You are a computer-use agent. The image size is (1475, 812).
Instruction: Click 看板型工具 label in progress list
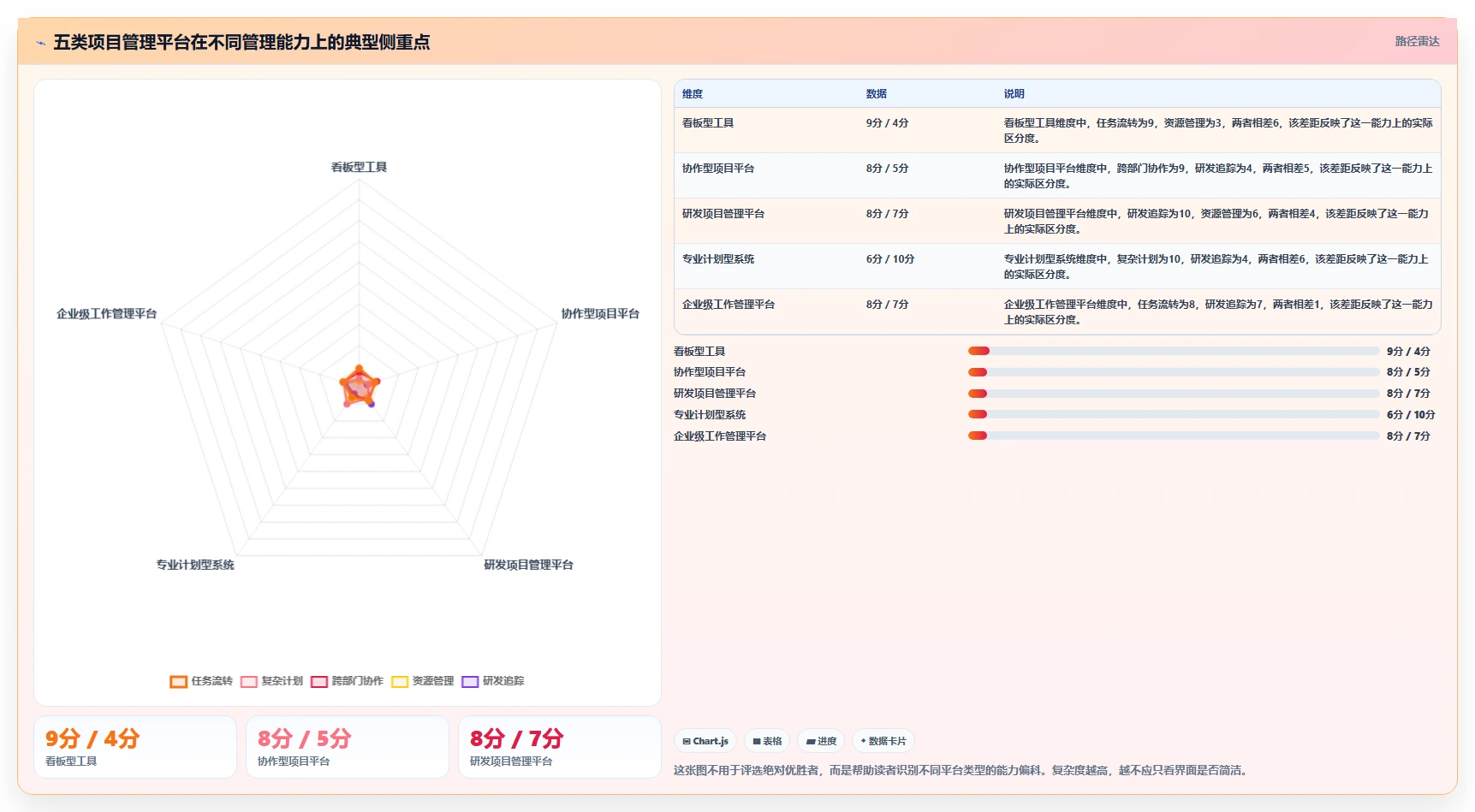pos(699,352)
